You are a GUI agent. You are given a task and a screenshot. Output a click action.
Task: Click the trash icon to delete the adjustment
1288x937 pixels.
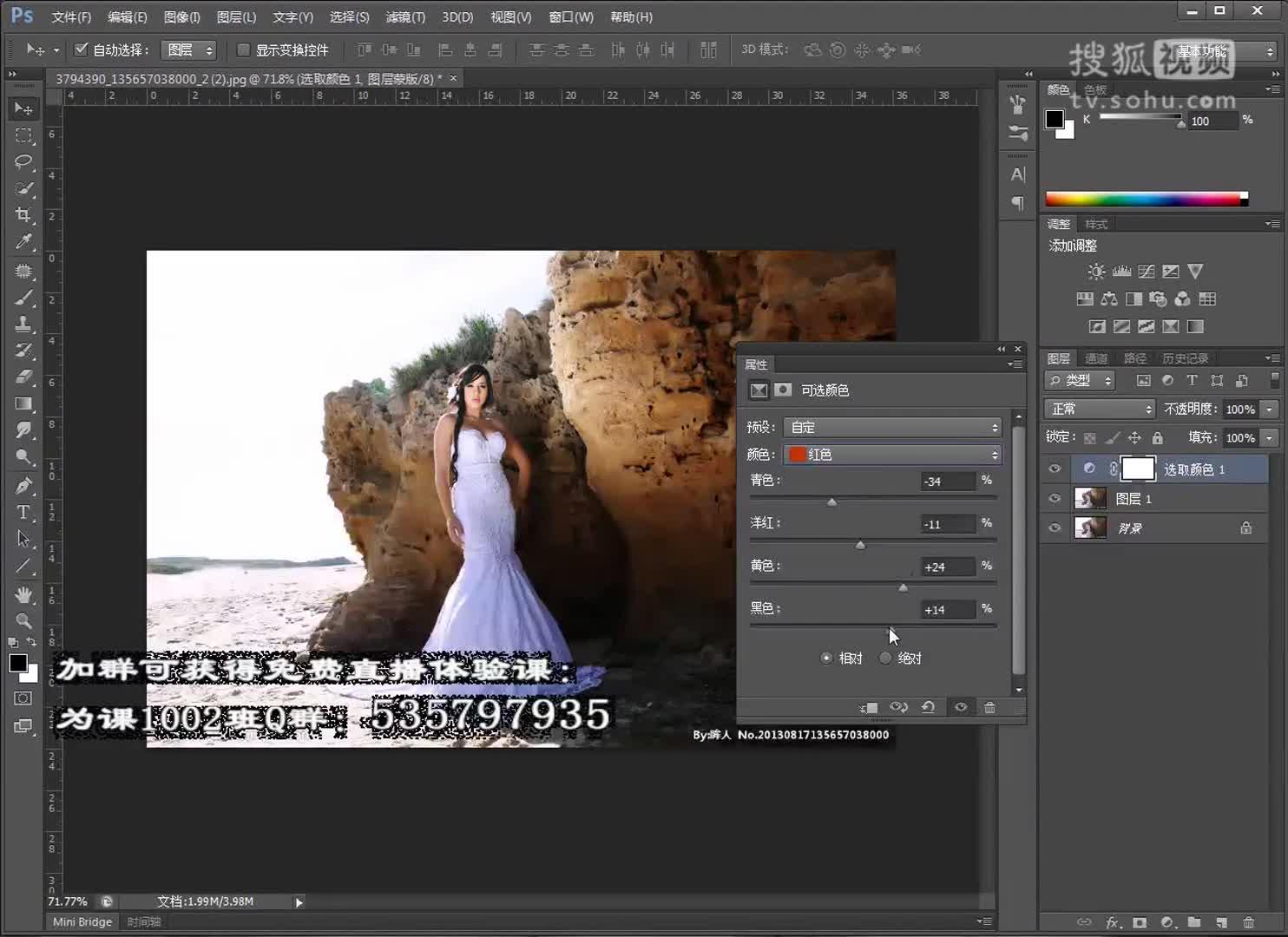click(989, 707)
